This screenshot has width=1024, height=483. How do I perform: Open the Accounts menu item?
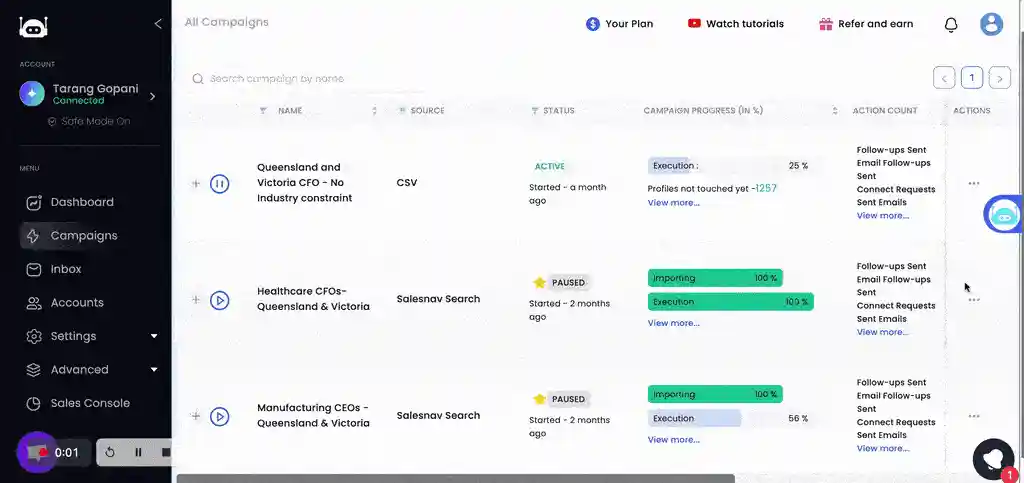click(77, 303)
